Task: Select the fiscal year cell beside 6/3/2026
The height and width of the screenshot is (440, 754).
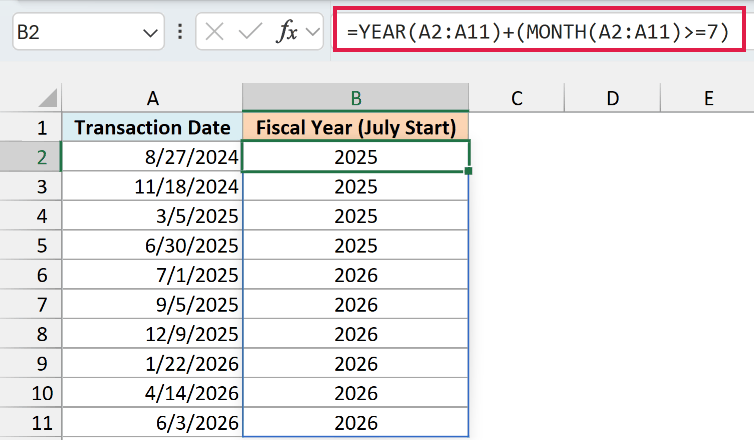Action: tap(356, 423)
